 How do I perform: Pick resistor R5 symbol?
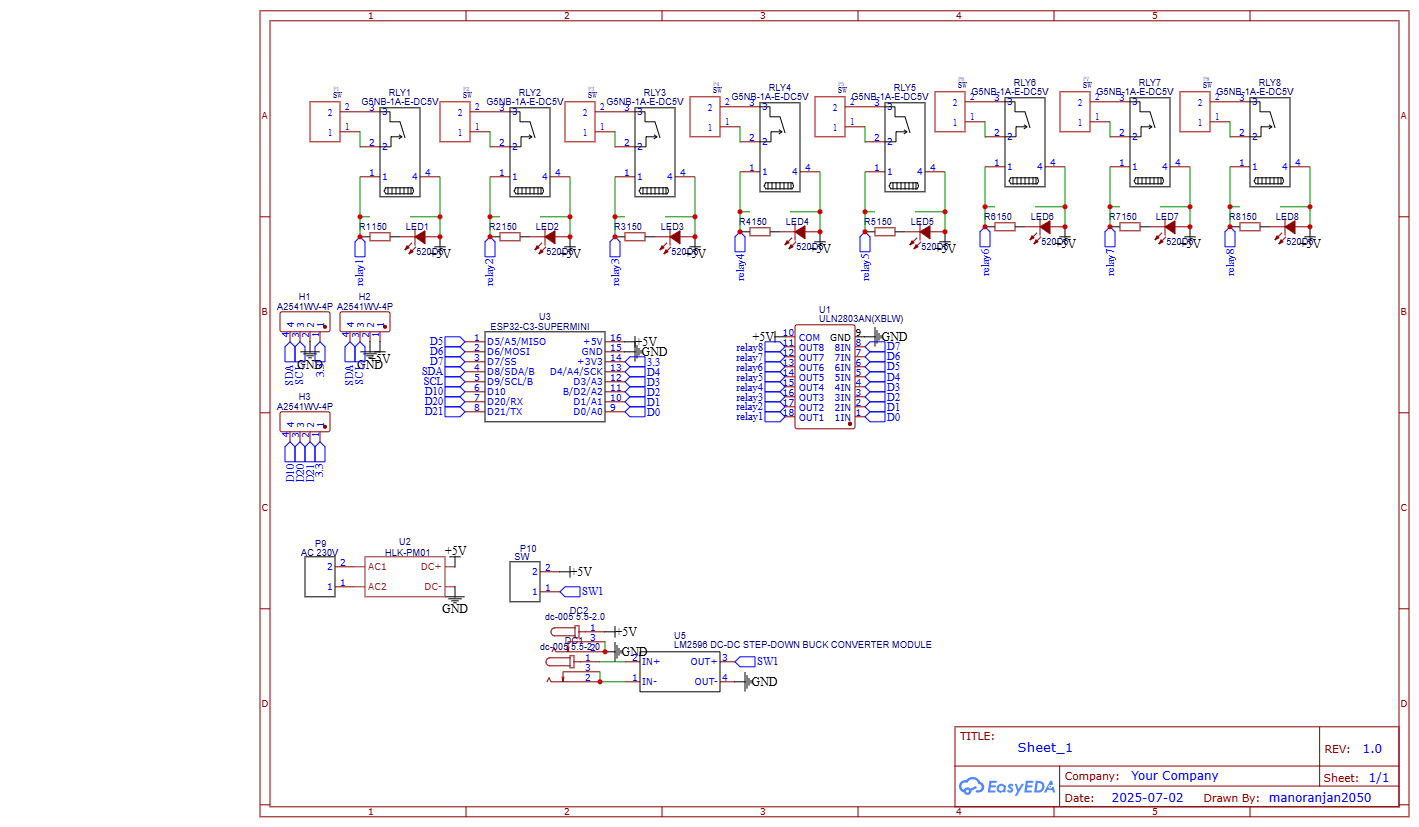(x=885, y=232)
